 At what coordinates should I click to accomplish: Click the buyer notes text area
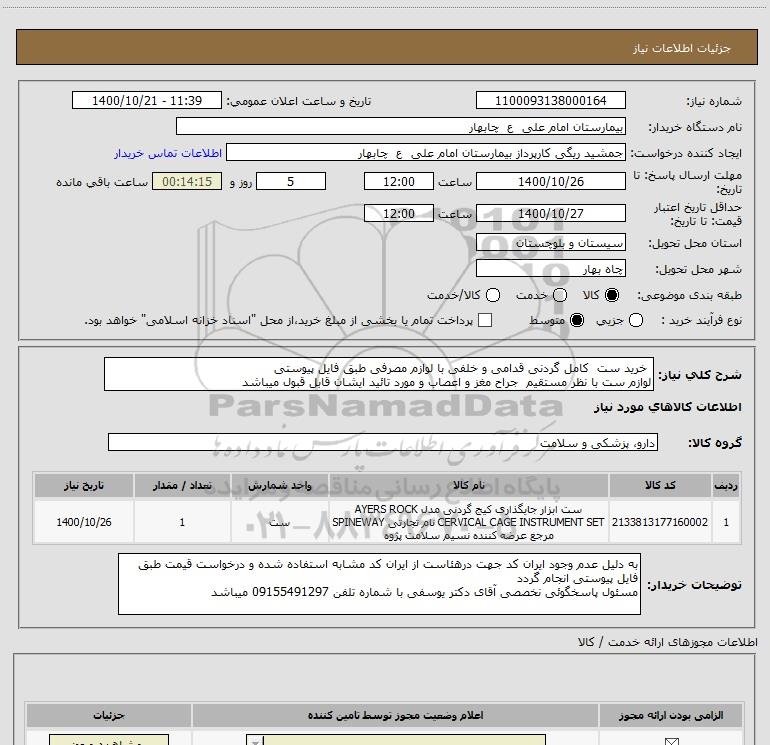(x=379, y=584)
